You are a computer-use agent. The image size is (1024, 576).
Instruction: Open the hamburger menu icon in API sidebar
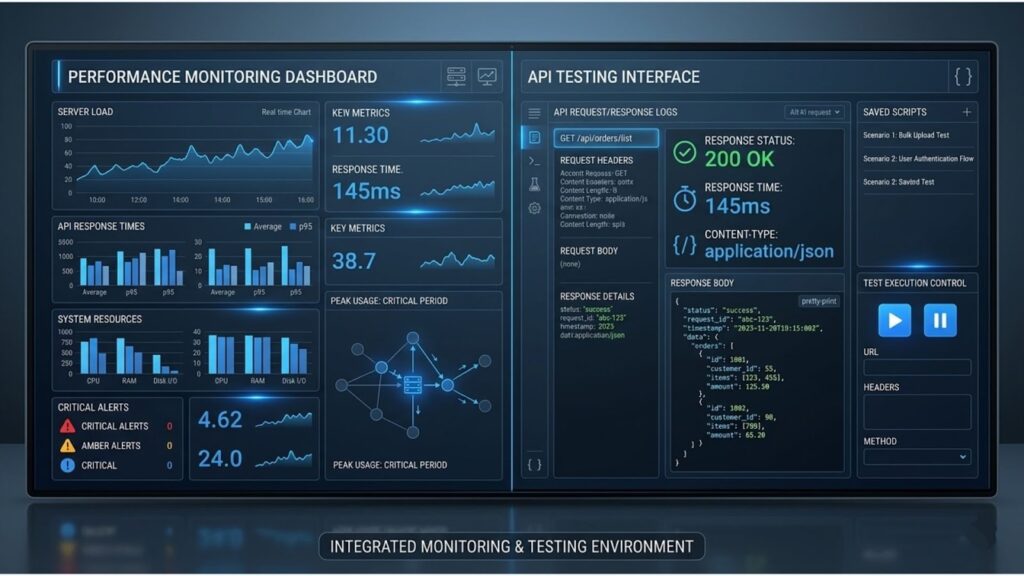[x=535, y=113]
